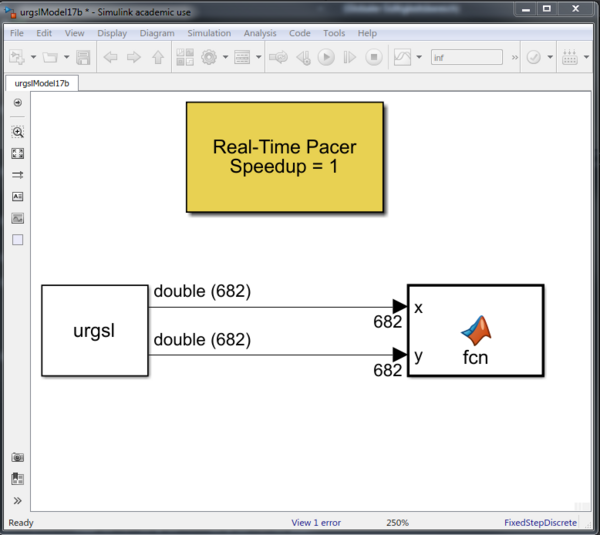The width and height of the screenshot is (600, 535).
Task: Click the Step Forward button
Action: [x=349, y=57]
